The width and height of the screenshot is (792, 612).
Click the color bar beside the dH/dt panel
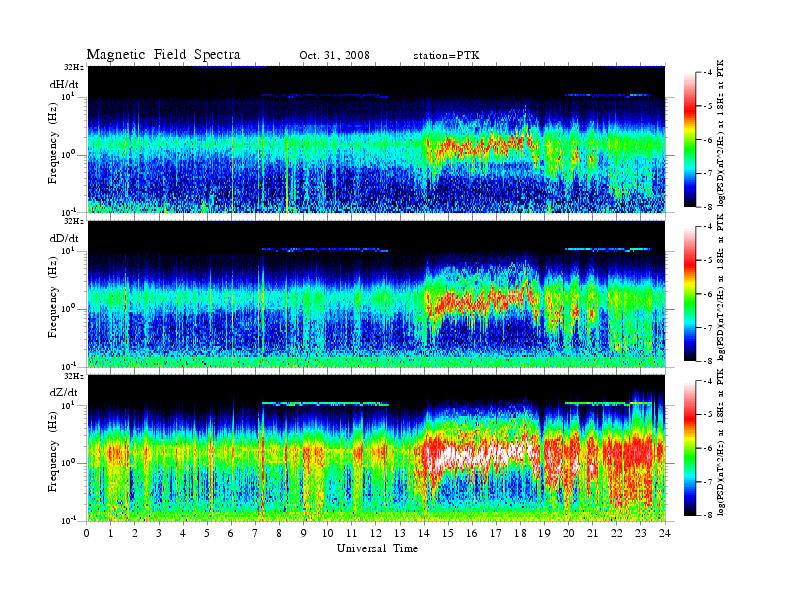689,139
